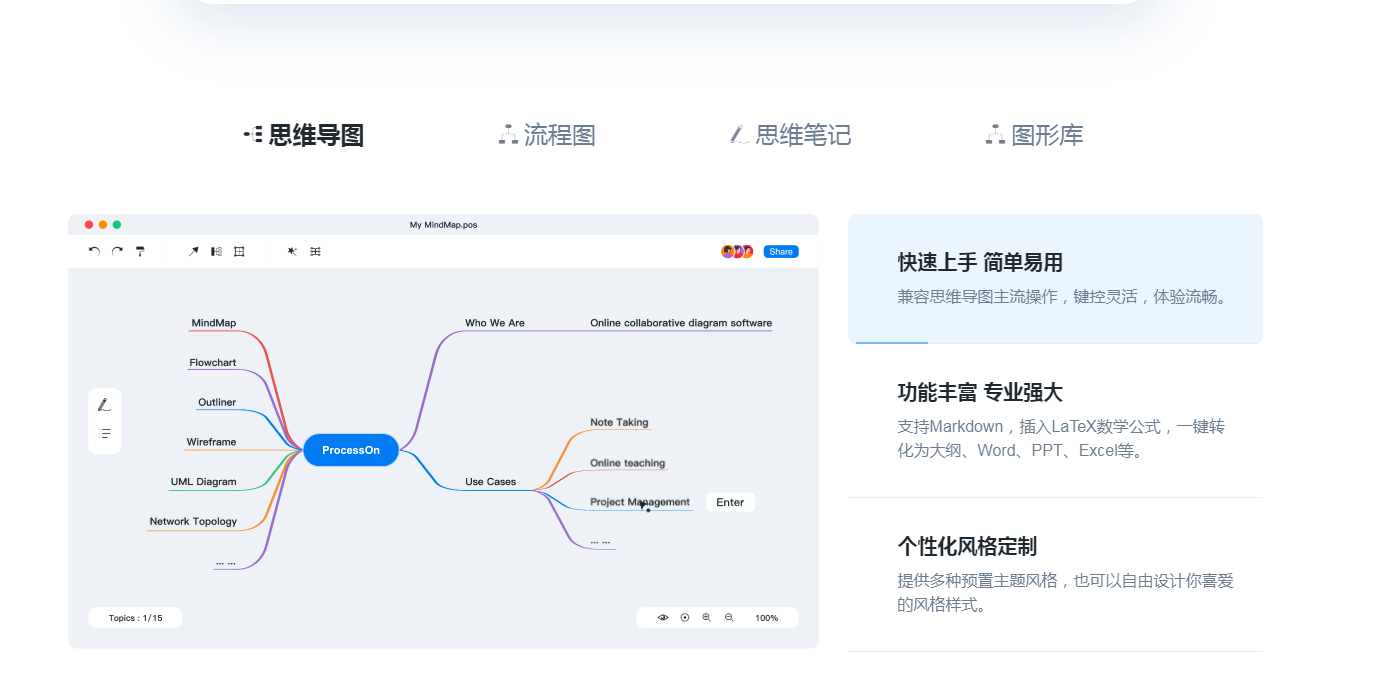This screenshot has width=1388, height=683.
Task: Open the 图形库 tab
Action: point(1034,135)
